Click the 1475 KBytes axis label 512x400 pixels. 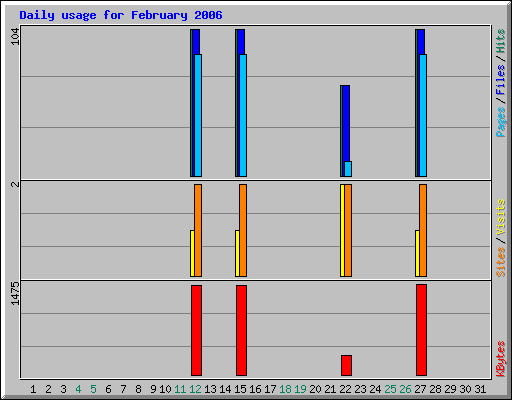tap(15, 294)
